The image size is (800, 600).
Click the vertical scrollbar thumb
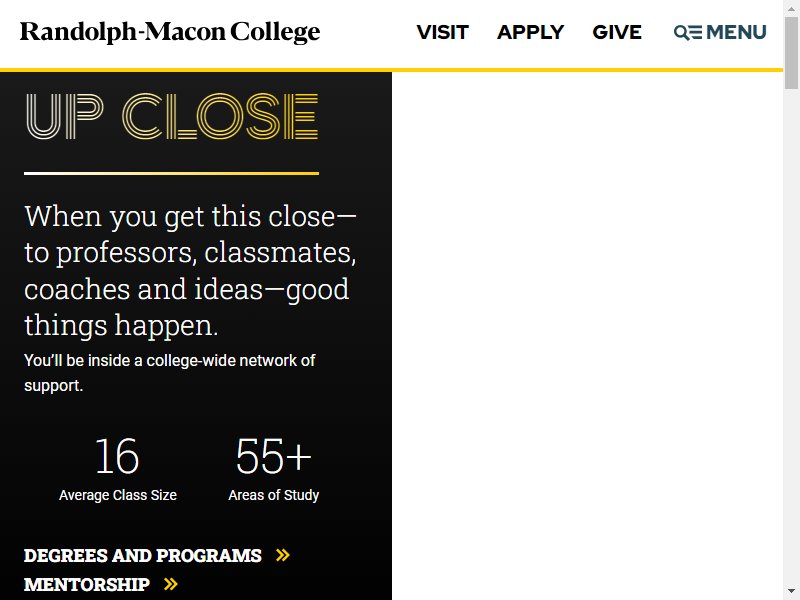coord(791,53)
